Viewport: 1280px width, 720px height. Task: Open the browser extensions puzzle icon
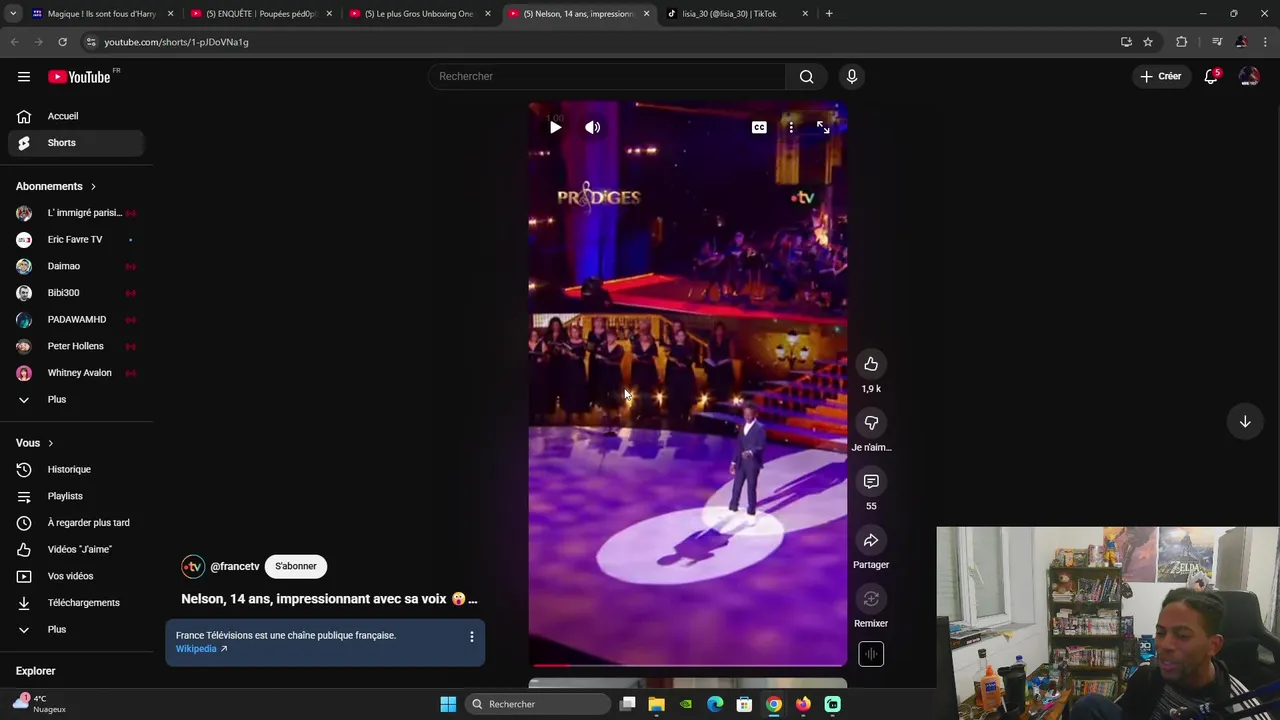pos(1182,42)
